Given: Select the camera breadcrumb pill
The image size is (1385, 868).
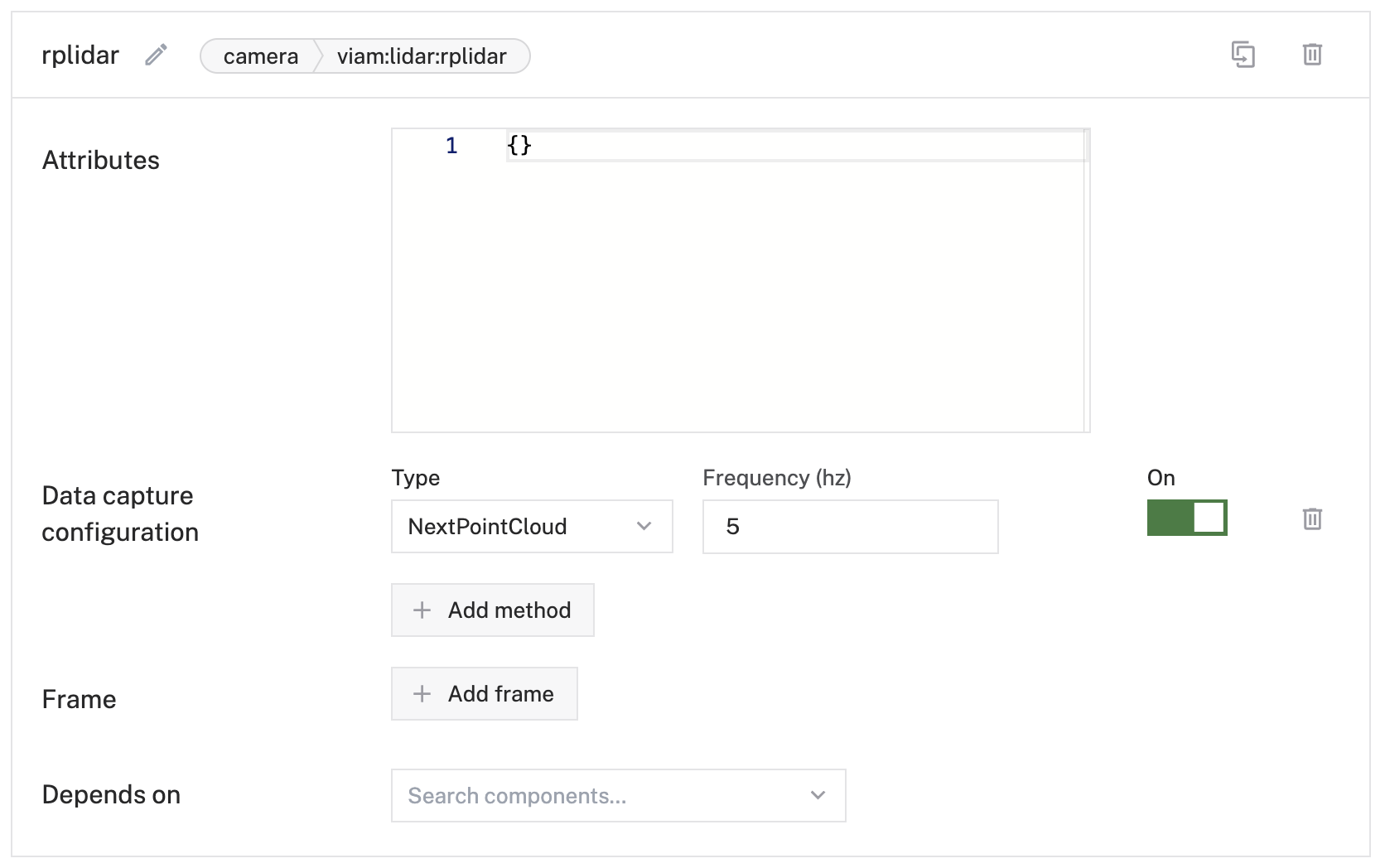Looking at the screenshot, I should tap(260, 56).
